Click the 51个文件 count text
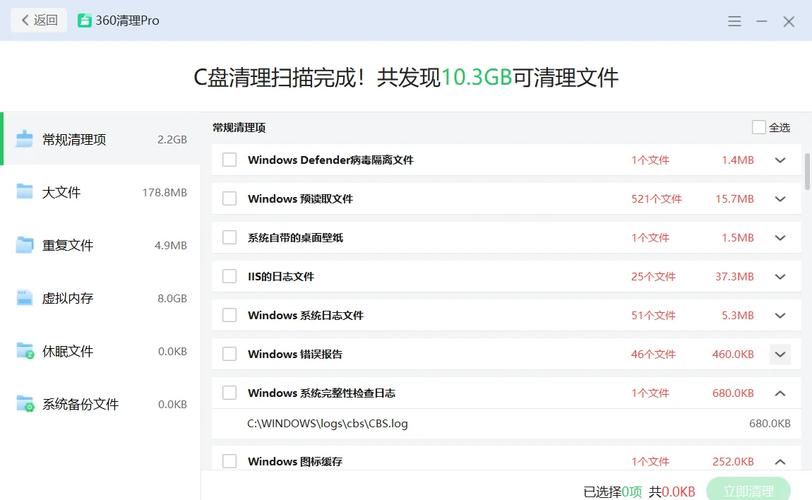The height and width of the screenshot is (500, 812). click(x=653, y=315)
